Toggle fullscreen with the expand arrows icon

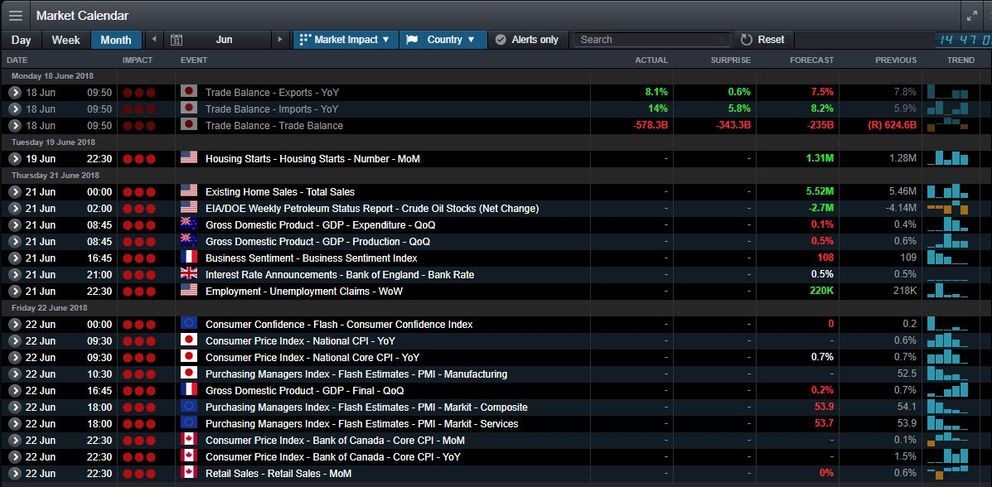(972, 16)
